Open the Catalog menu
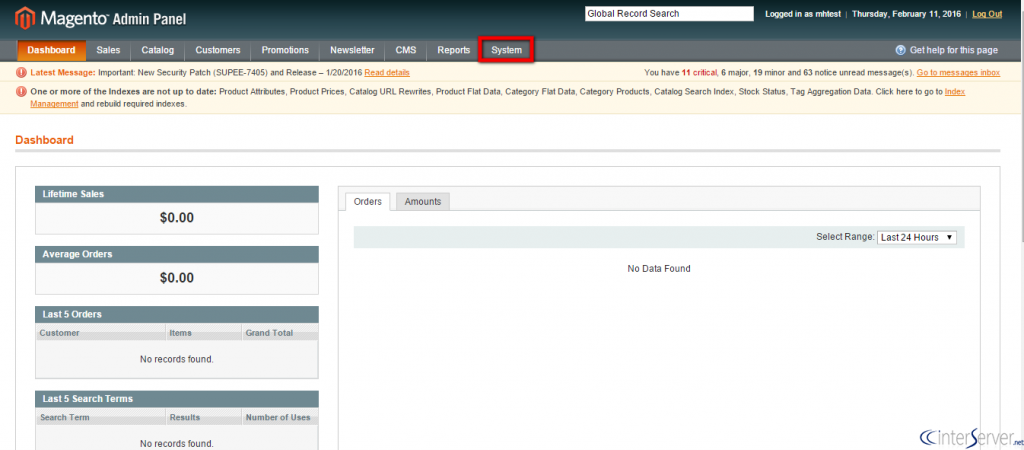The width and height of the screenshot is (1024, 450). 157,50
